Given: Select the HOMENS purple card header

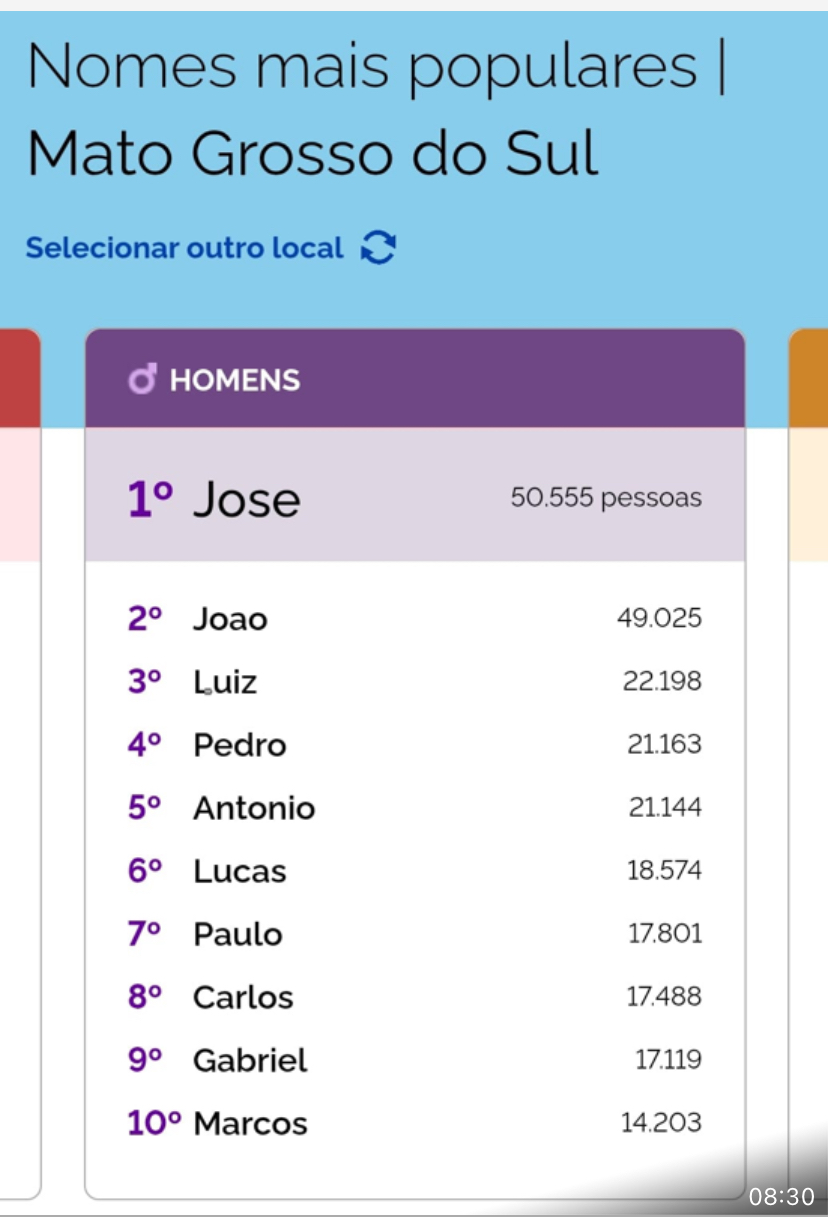Looking at the screenshot, I should click(415, 379).
